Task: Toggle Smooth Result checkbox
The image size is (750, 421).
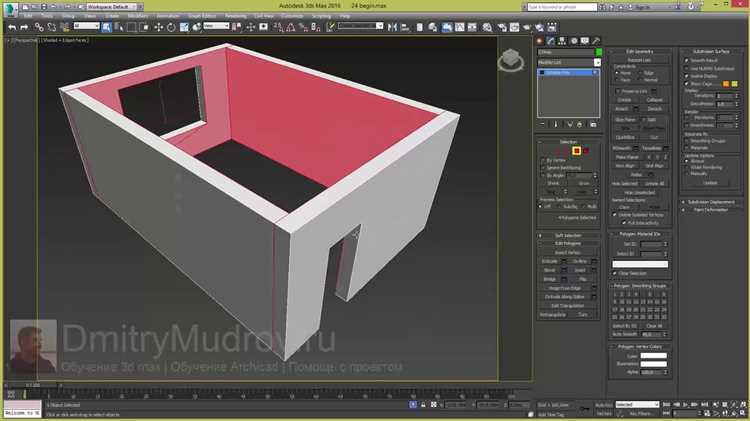Action: pos(687,61)
